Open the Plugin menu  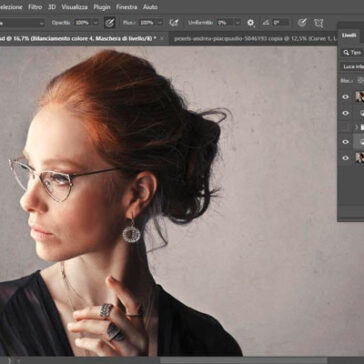[x=102, y=7]
